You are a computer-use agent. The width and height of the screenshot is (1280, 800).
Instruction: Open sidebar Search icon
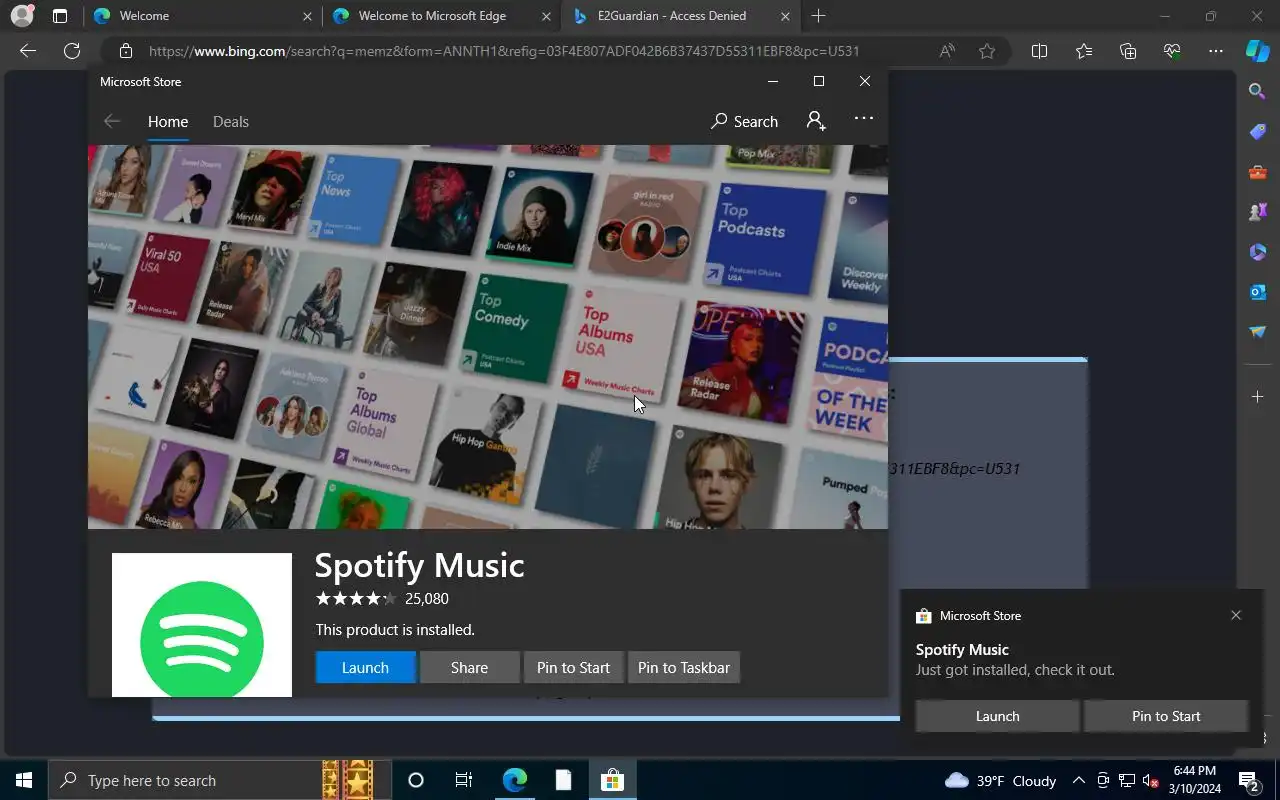coord(1258,91)
